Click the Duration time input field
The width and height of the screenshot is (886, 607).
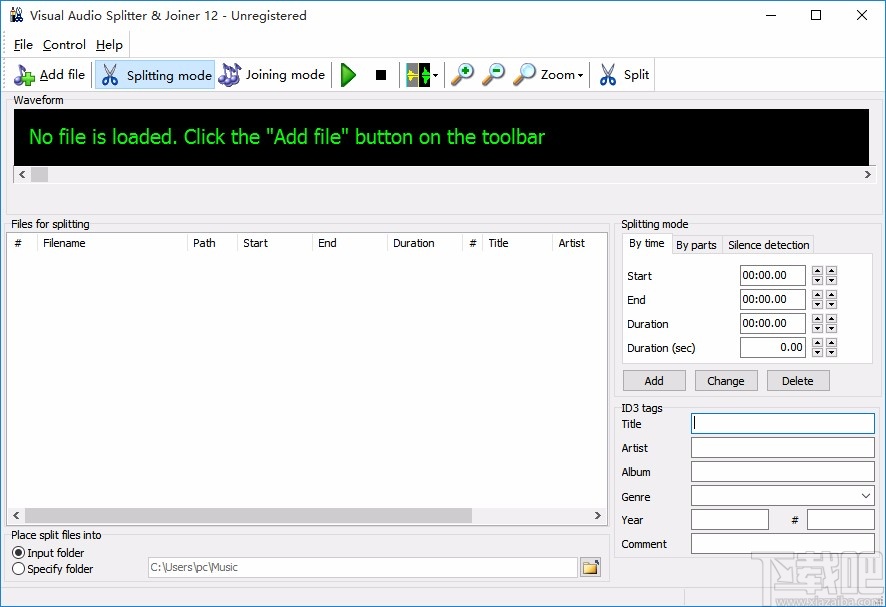[x=772, y=323]
